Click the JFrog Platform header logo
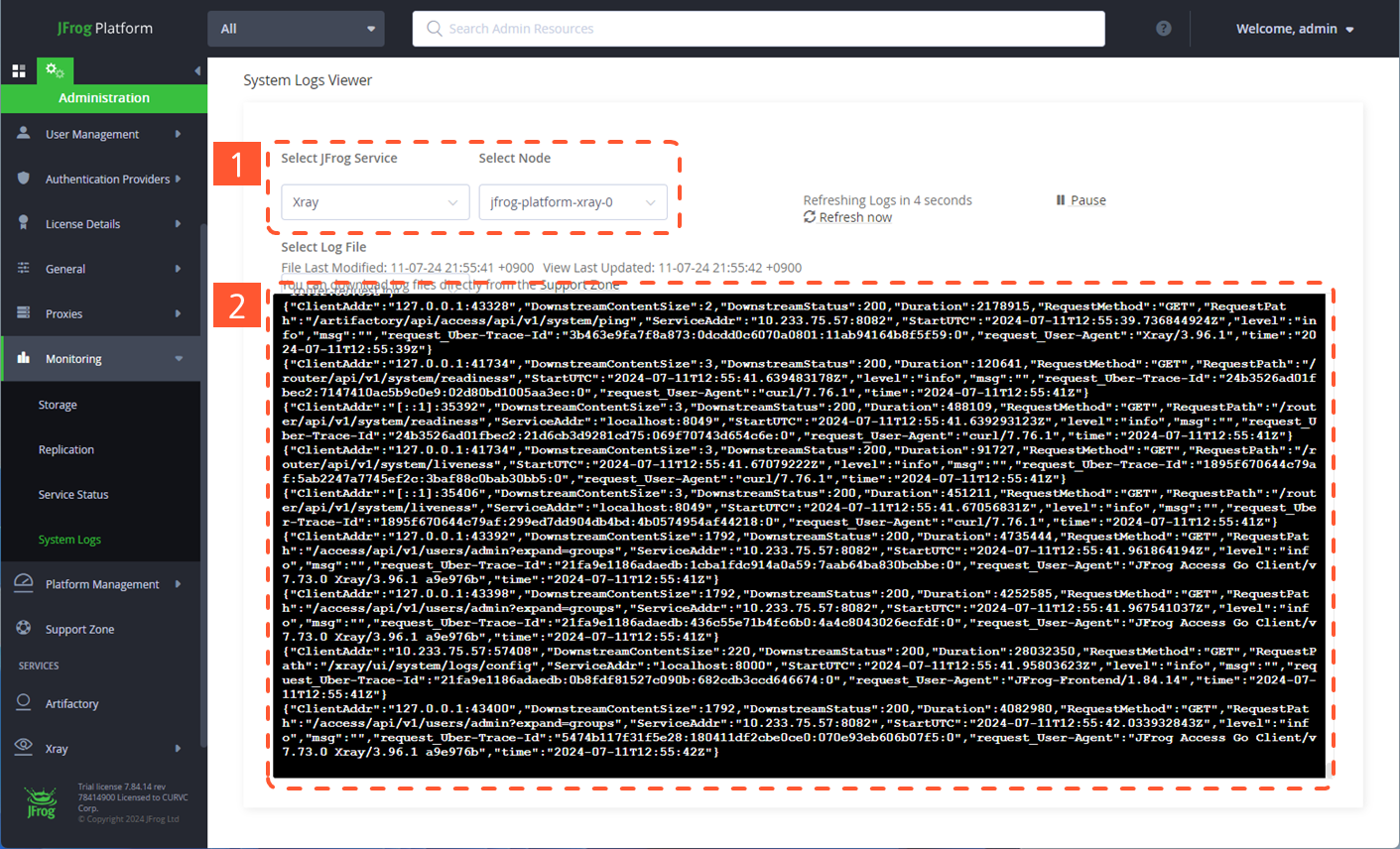 pos(105,28)
